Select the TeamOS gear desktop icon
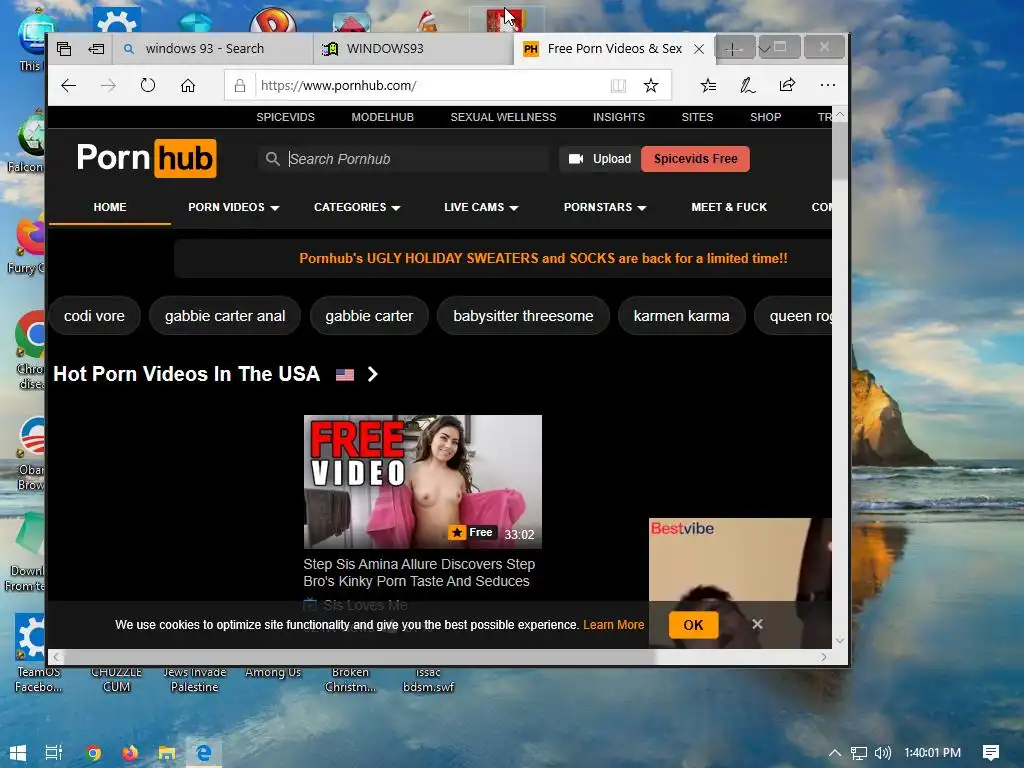 pos(30,638)
